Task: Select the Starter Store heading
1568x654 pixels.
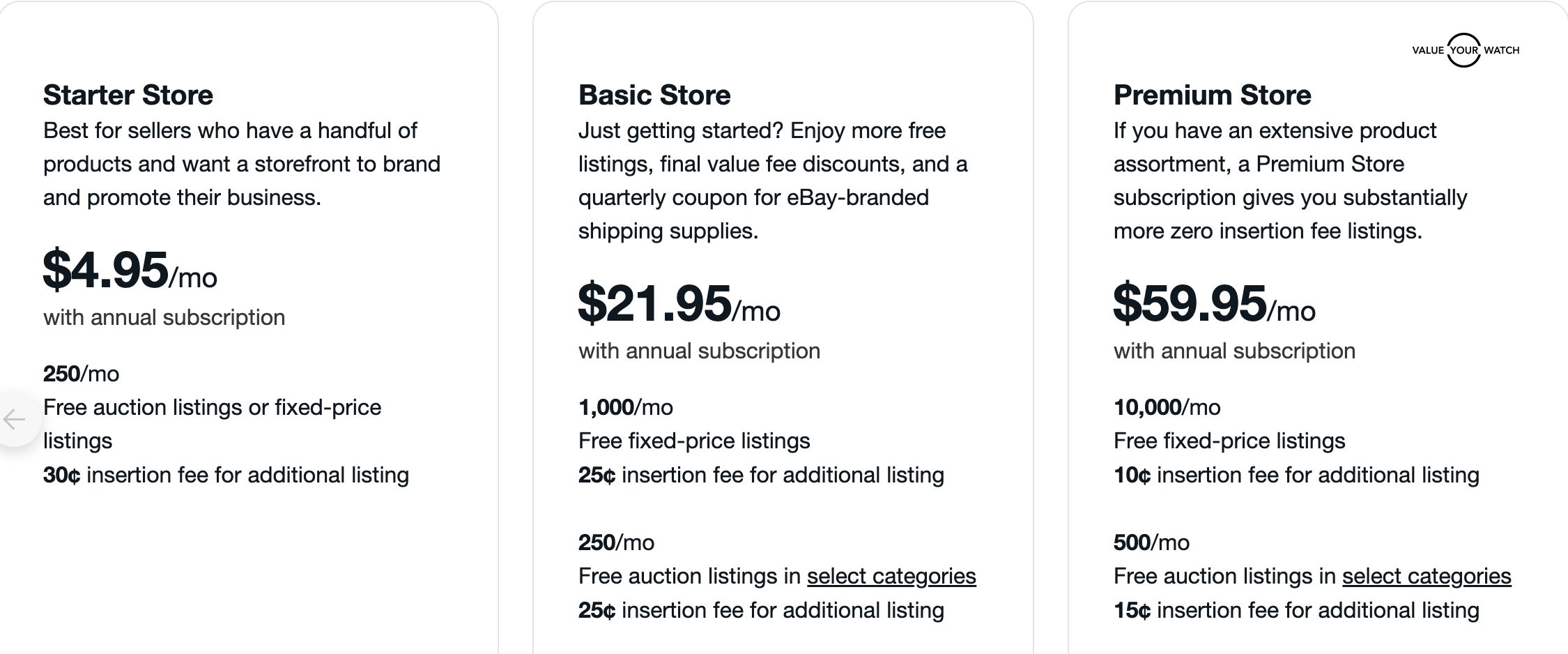Action: tap(128, 95)
